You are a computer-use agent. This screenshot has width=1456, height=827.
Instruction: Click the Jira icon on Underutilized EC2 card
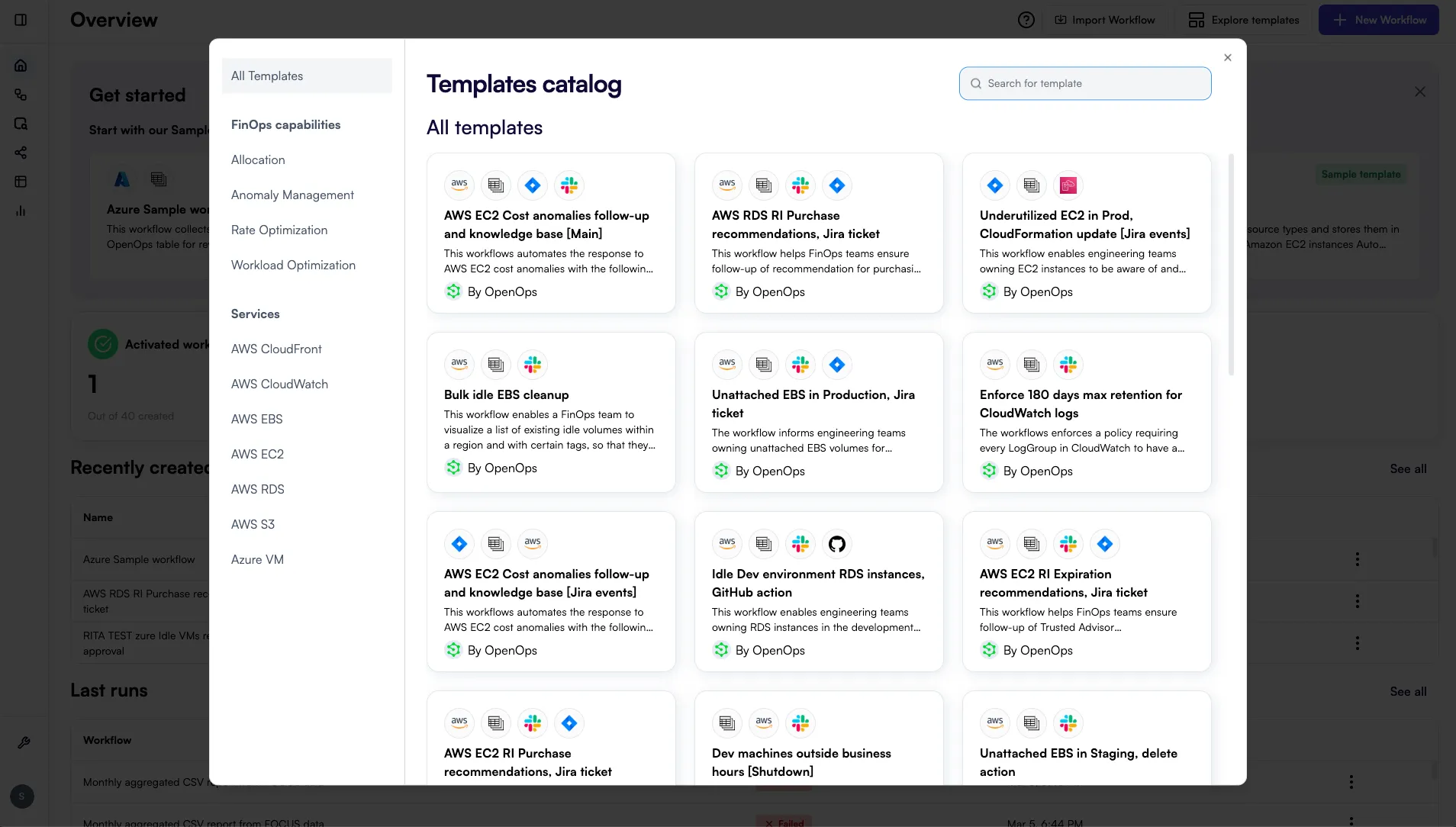(994, 185)
